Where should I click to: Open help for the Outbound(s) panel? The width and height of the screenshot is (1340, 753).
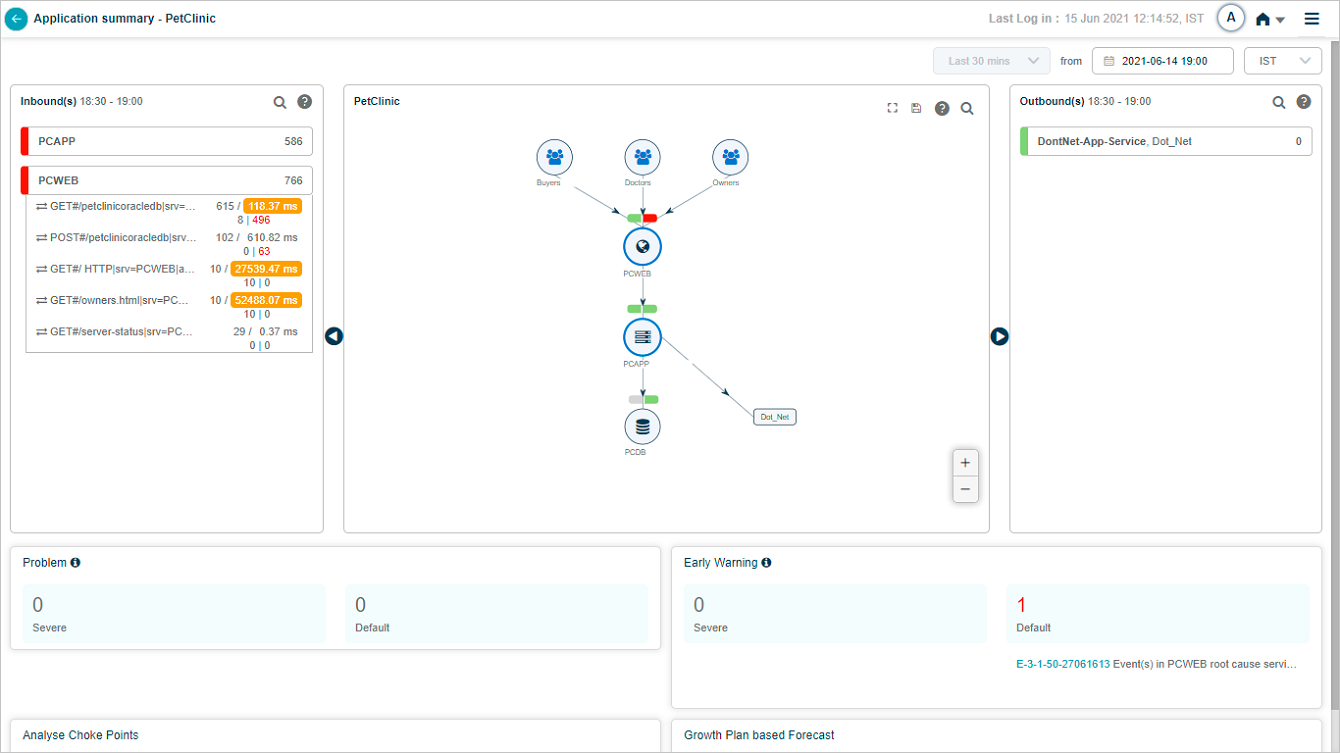click(1303, 102)
